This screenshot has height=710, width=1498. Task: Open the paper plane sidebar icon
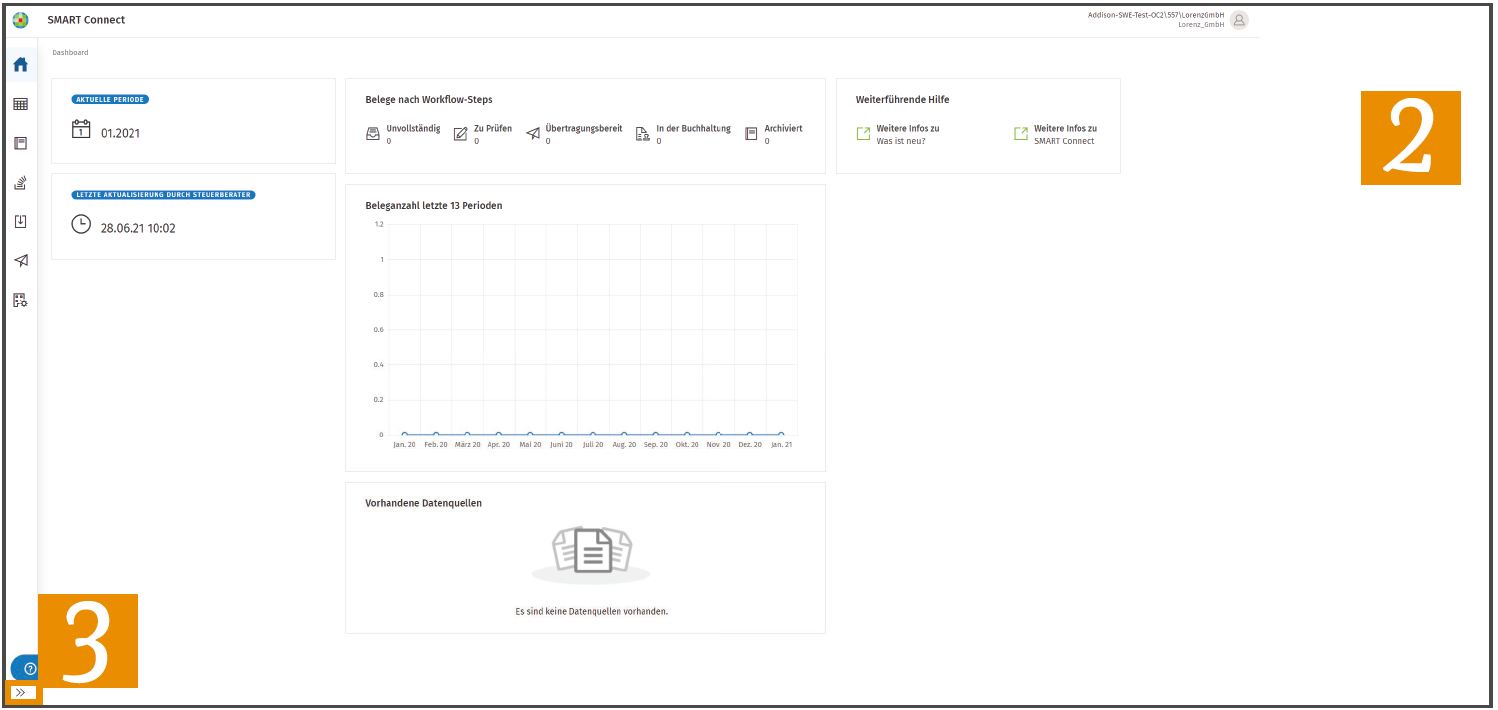coord(20,260)
